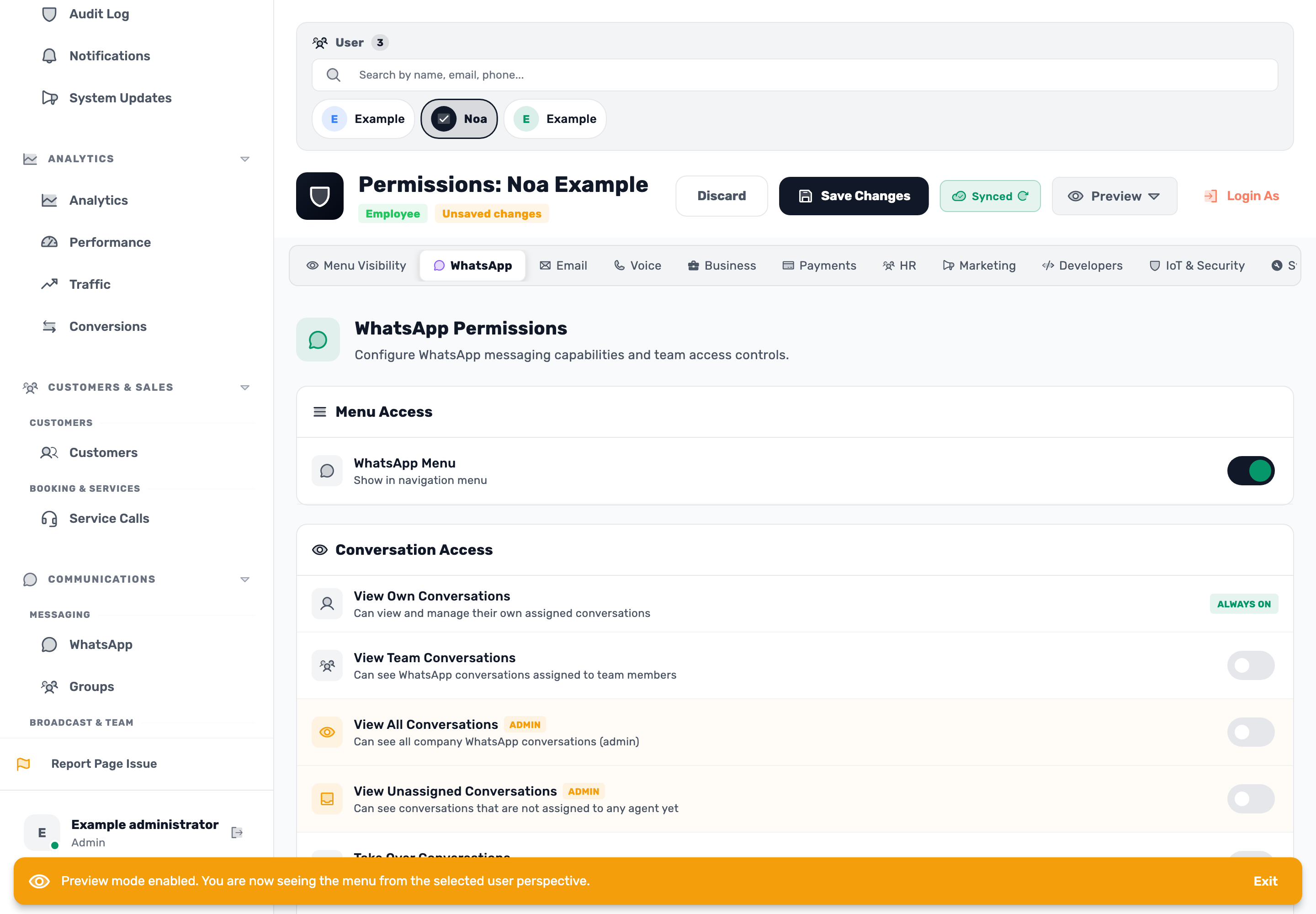Click the eye icon in preview banner
Image resolution: width=1316 pixels, height=914 pixels.
click(x=39, y=881)
